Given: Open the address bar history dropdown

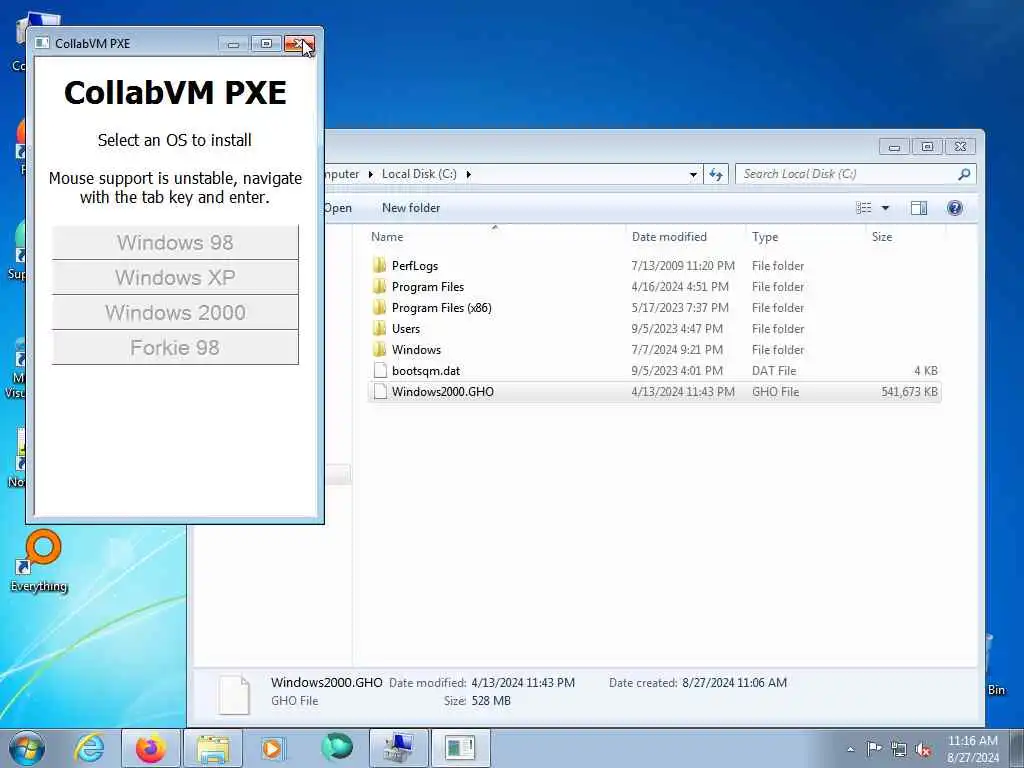Looking at the screenshot, I should (x=693, y=174).
